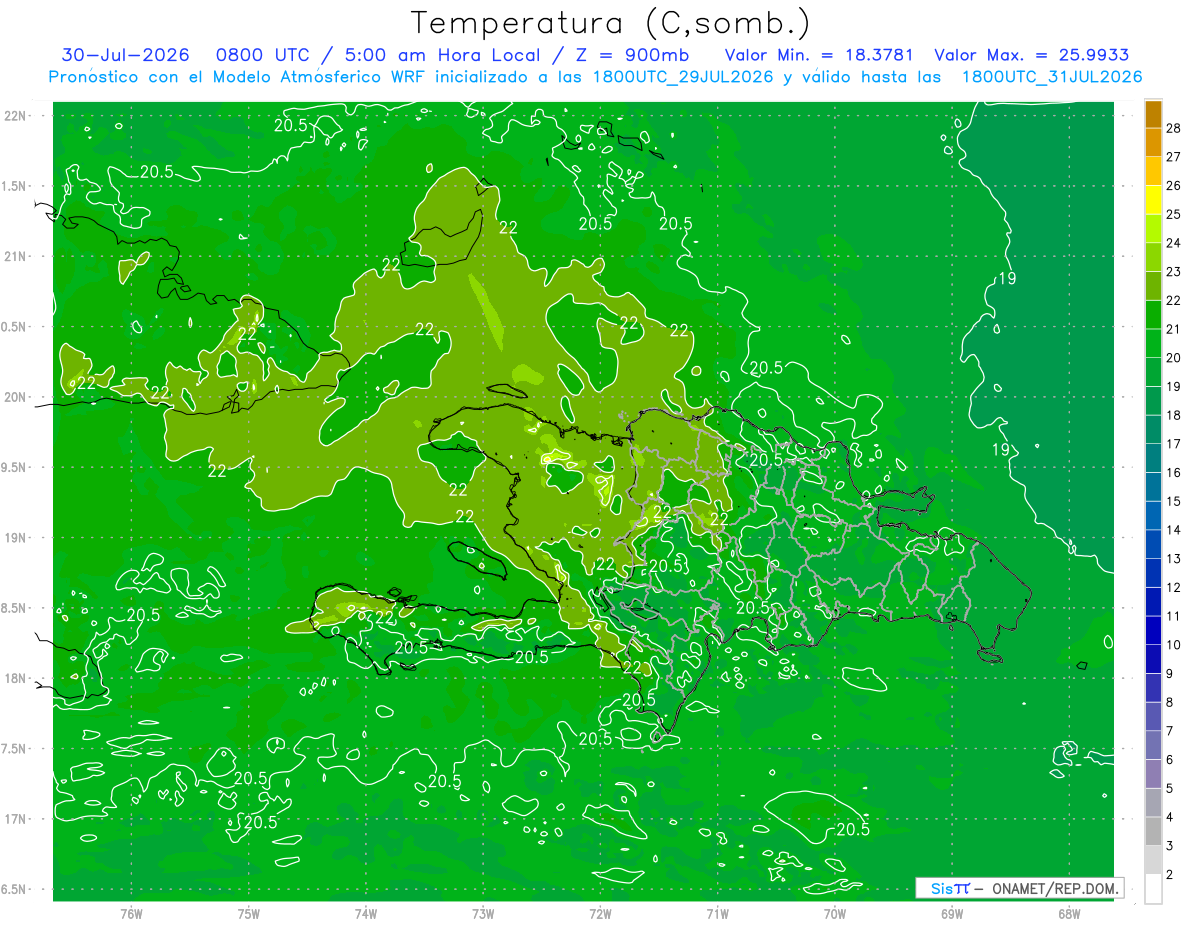
Task: Click the color scale segment between 3 and 4
Action: [x=1153, y=831]
